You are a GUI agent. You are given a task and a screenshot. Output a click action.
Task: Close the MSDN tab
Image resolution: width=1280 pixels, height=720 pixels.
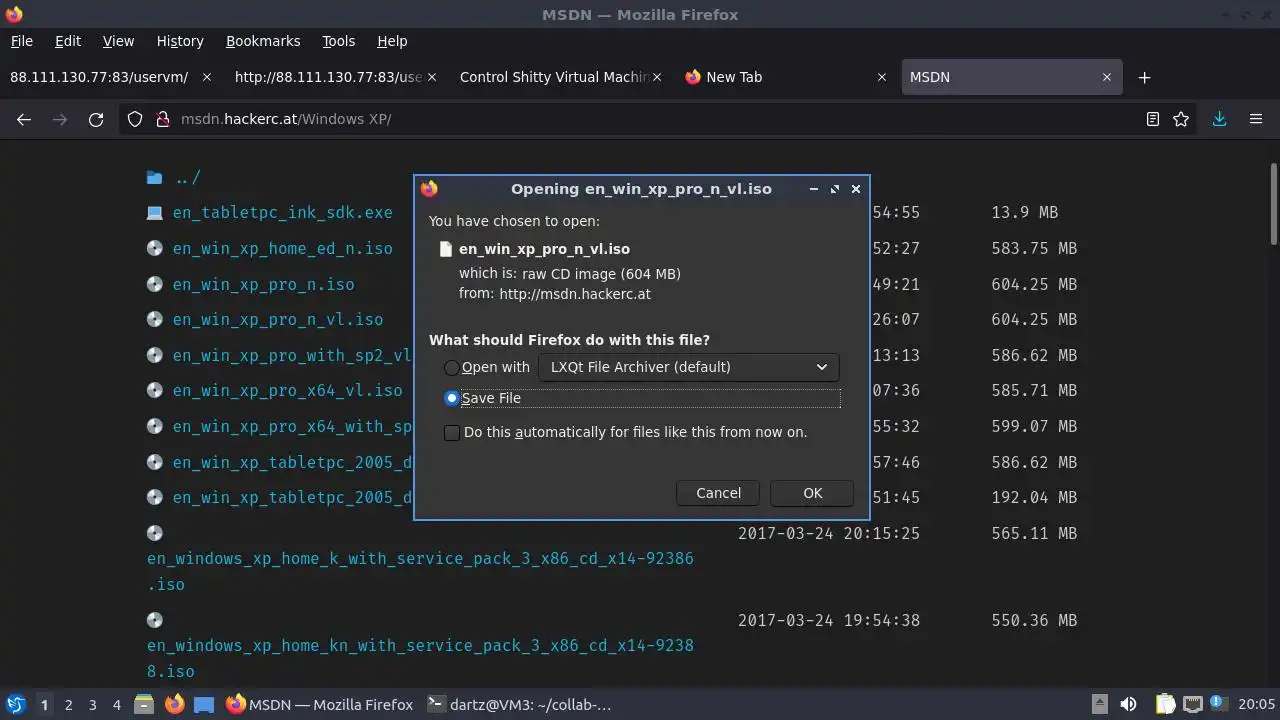(1107, 77)
